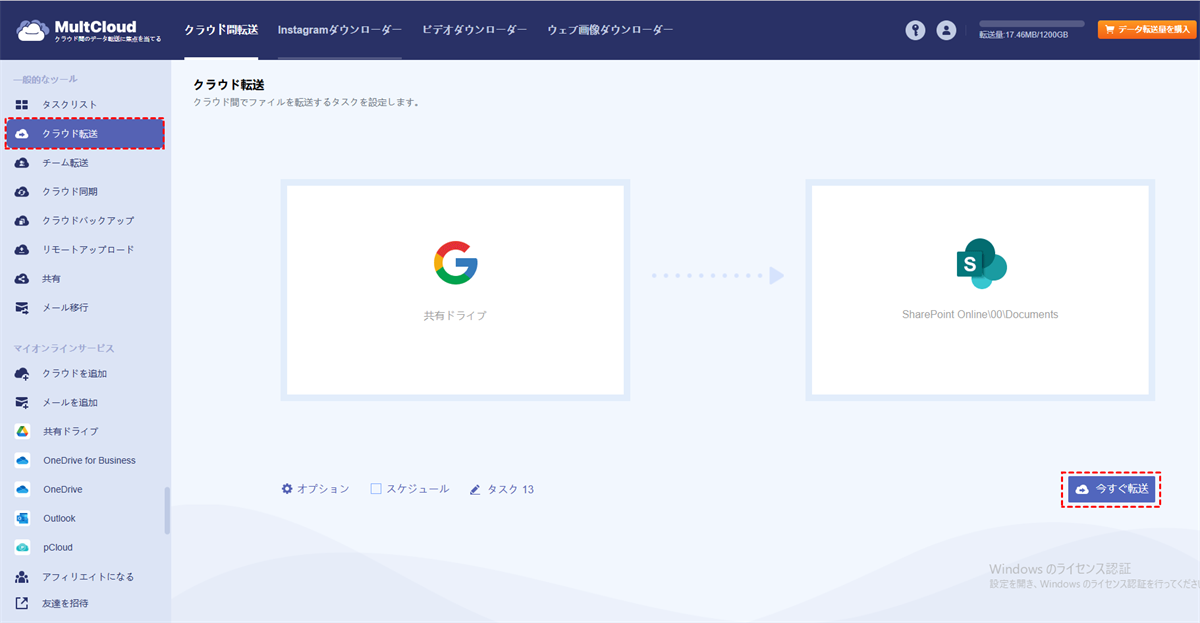Click the pCloud text in sidebar
1200x623 pixels.
coord(57,548)
